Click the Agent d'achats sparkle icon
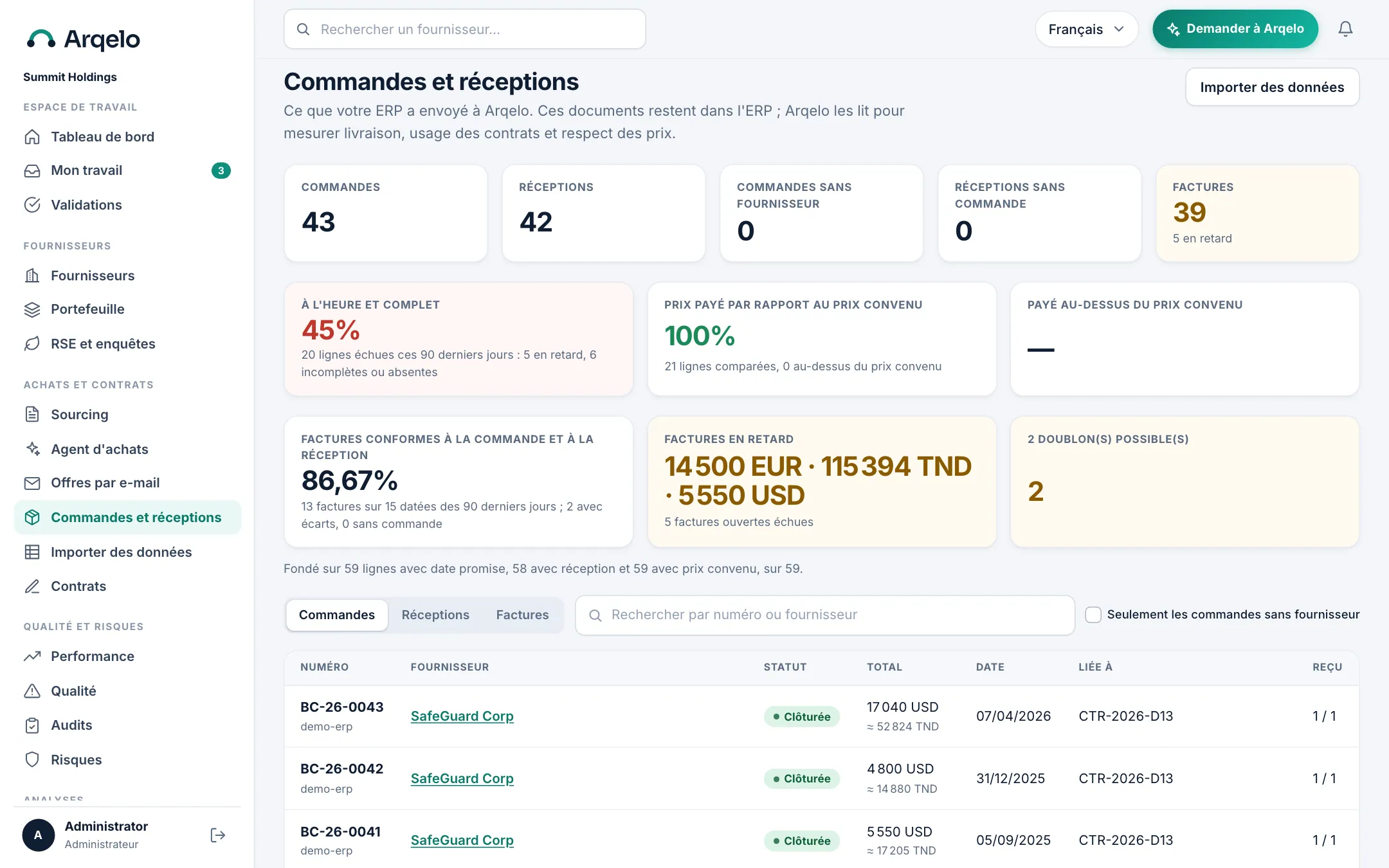 (32, 449)
